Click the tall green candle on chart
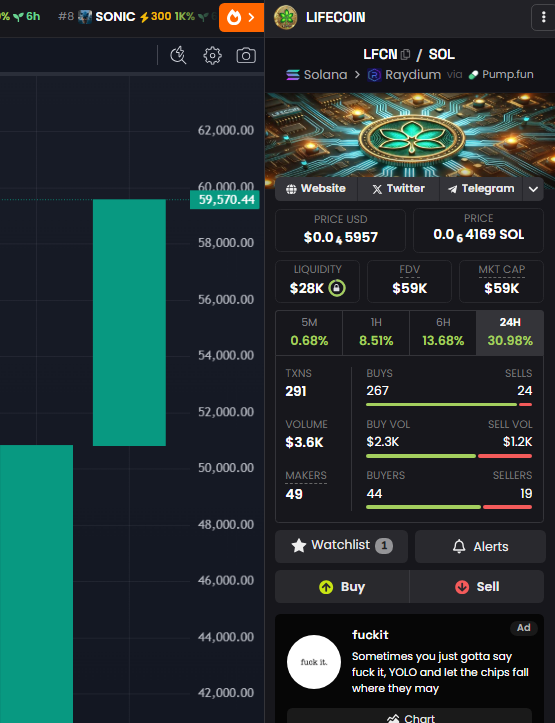 click(129, 322)
